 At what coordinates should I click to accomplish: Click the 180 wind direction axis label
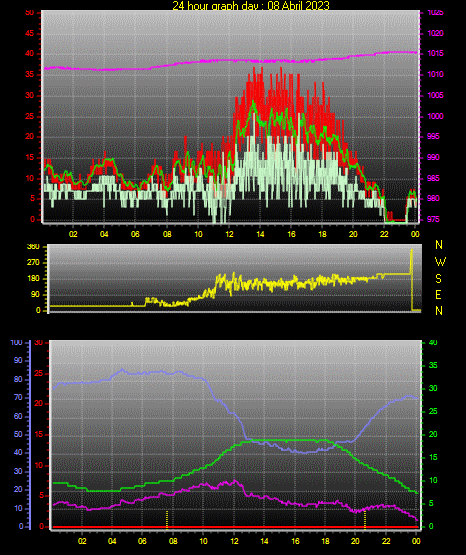(x=33, y=279)
